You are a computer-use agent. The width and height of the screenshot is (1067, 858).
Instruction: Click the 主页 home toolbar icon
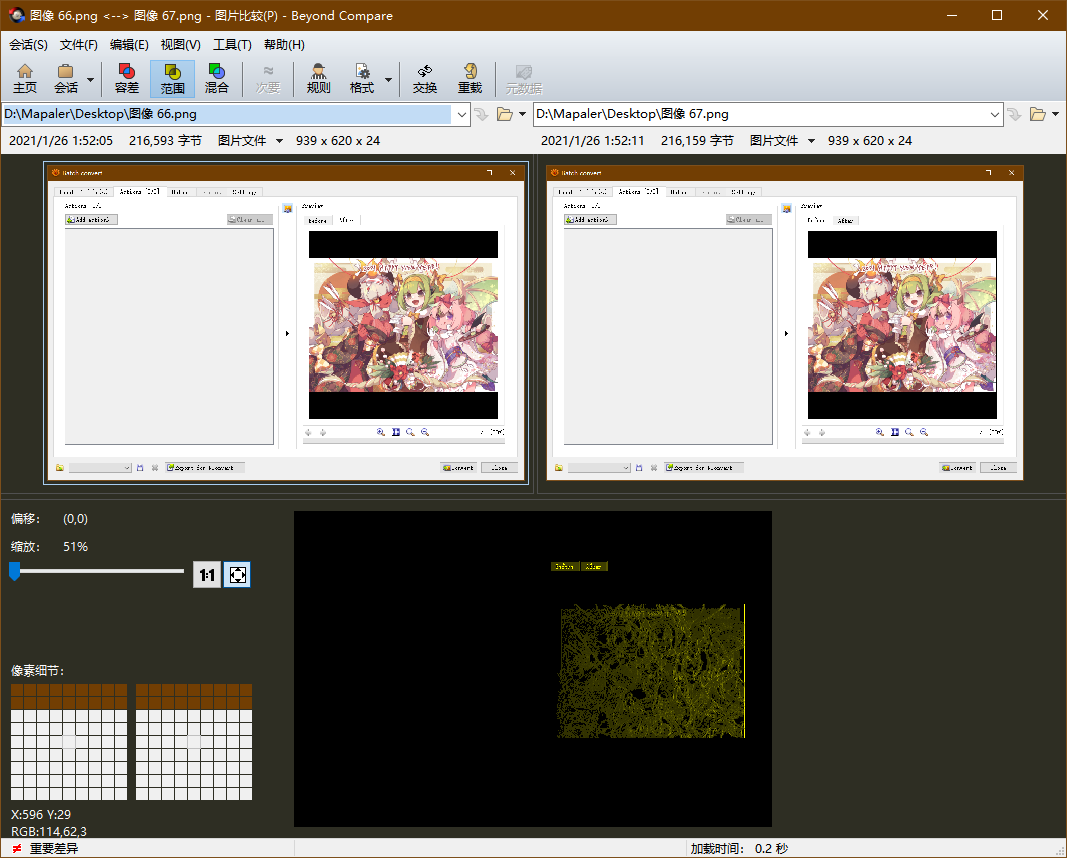click(x=25, y=78)
